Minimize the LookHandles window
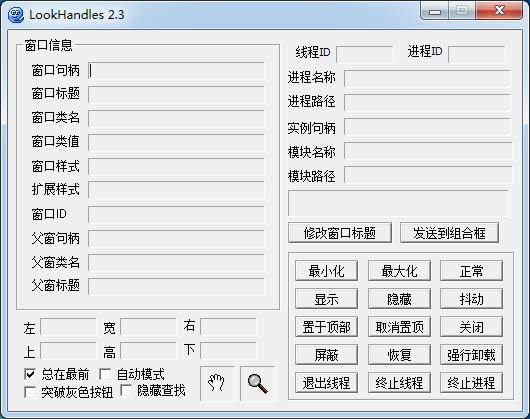Image resolution: width=530 pixels, height=419 pixels. (x=435, y=11)
